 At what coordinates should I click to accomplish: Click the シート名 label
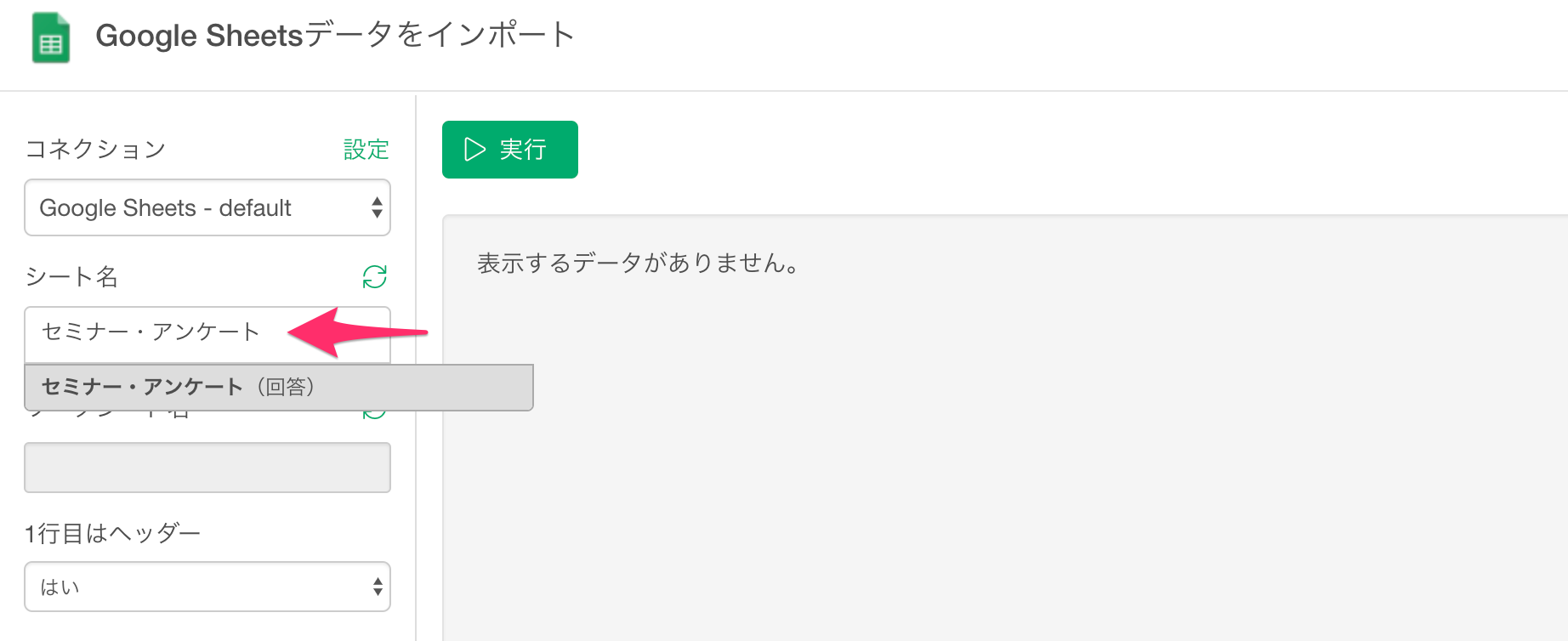[x=71, y=277]
